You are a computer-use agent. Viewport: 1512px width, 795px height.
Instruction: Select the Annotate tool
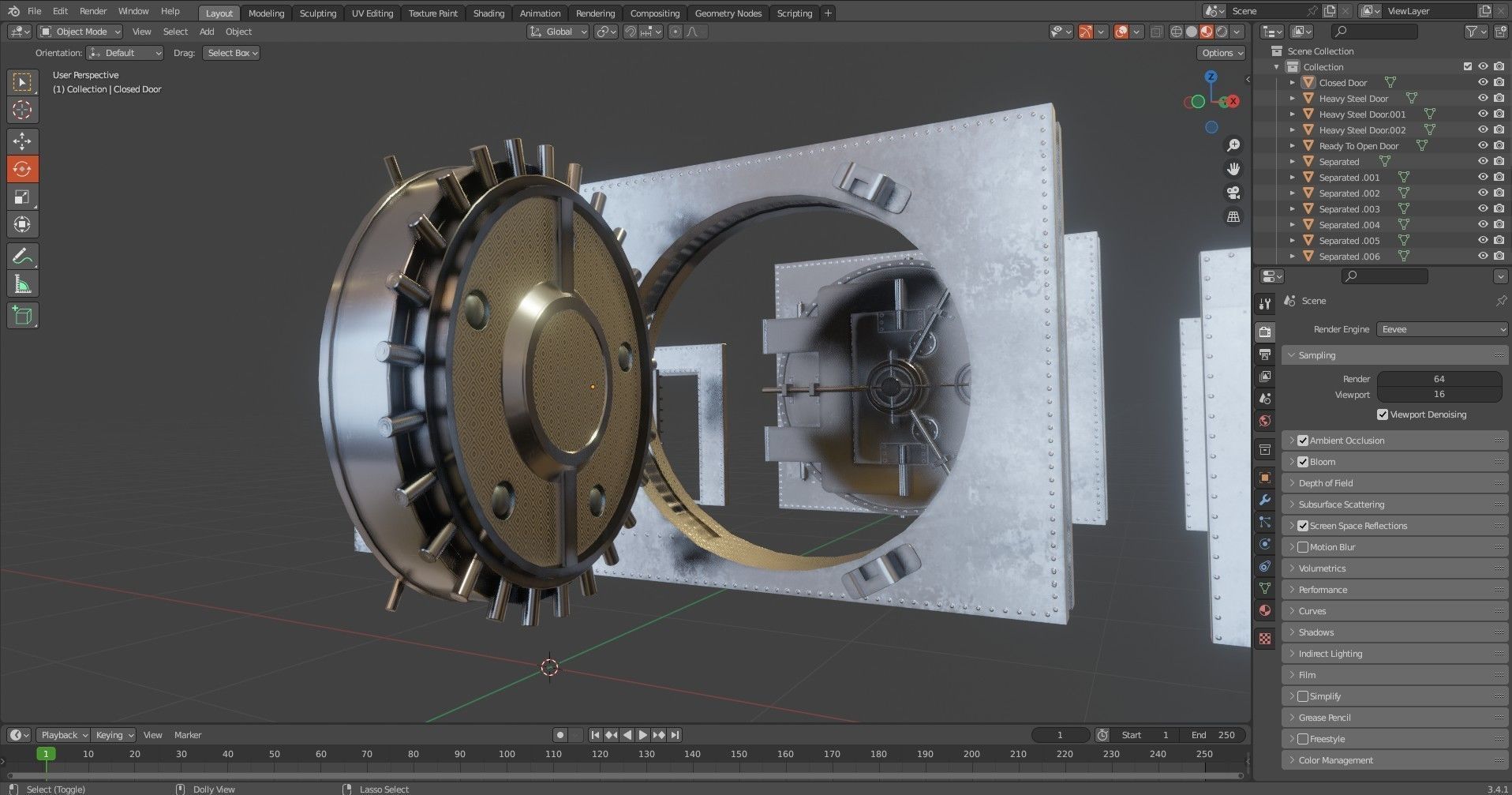[x=22, y=256]
